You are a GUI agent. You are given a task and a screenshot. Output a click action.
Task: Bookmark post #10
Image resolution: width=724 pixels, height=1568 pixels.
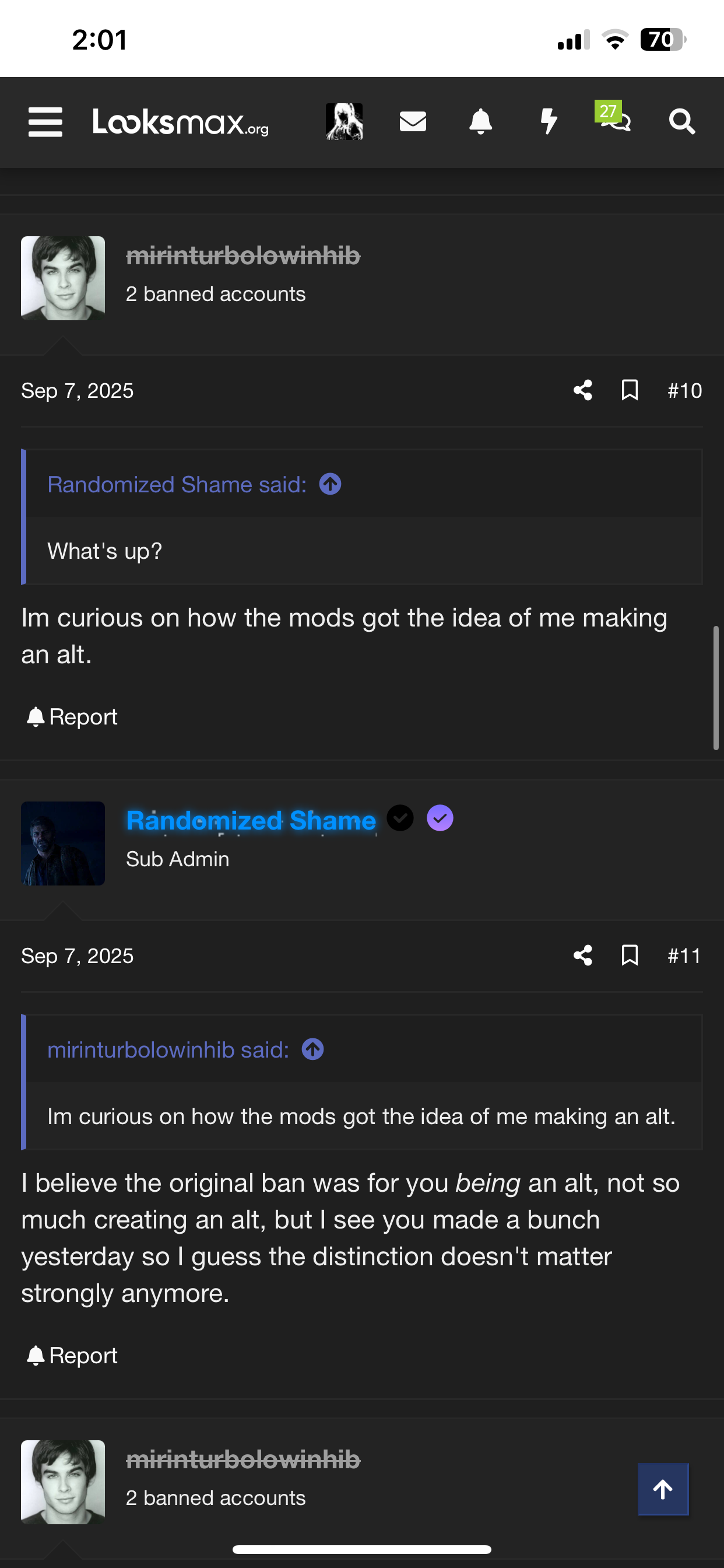630,390
